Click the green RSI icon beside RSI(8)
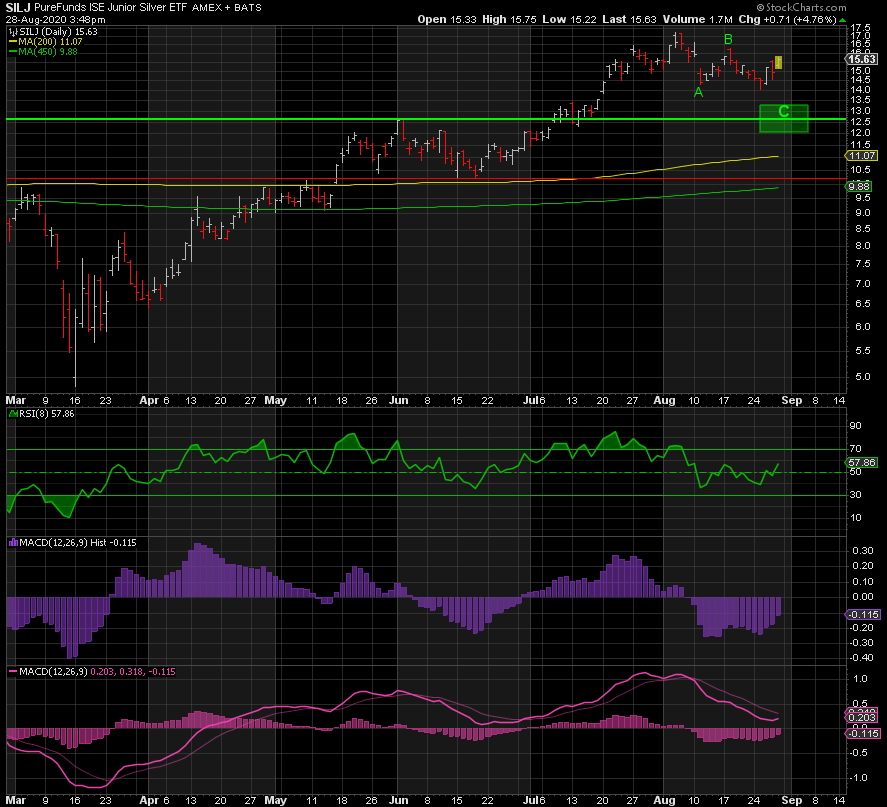Image resolution: width=887 pixels, height=807 pixels. point(14,414)
